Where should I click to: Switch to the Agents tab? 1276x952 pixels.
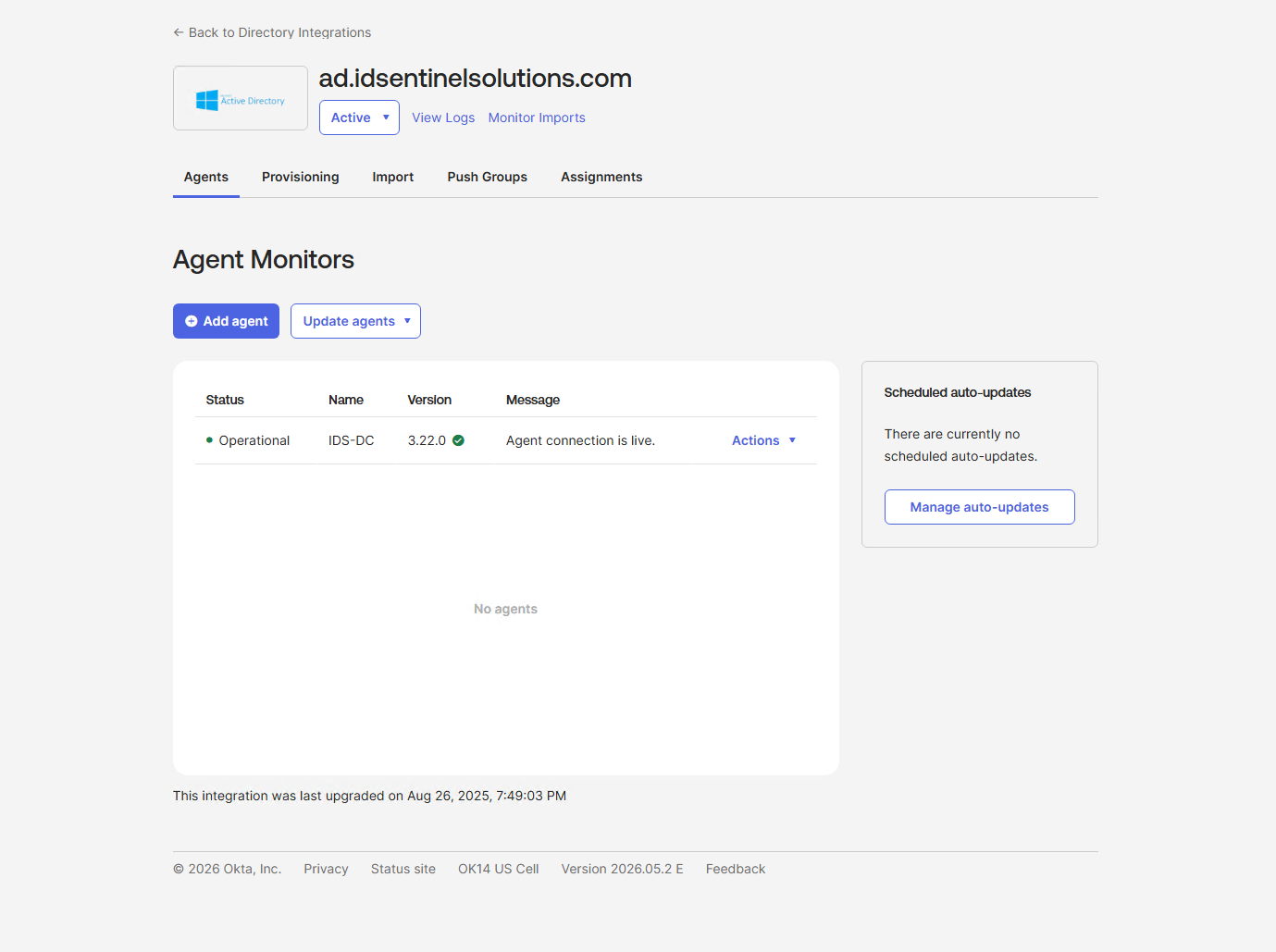coord(206,177)
